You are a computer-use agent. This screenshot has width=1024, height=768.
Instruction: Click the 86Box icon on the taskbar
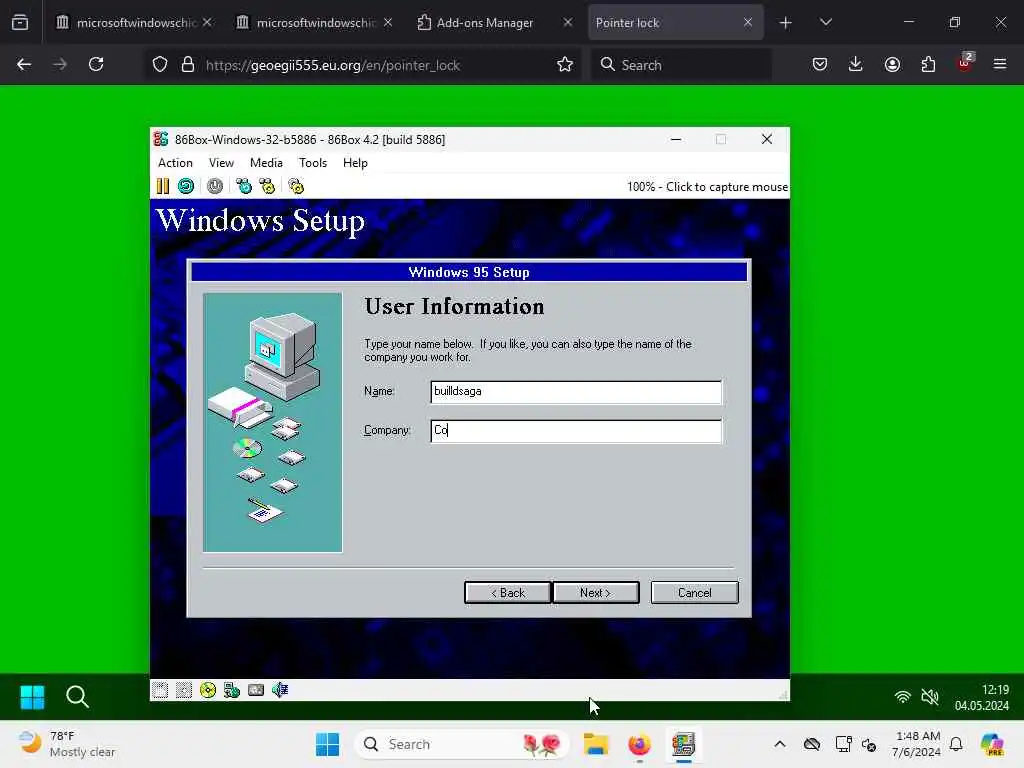coord(683,744)
